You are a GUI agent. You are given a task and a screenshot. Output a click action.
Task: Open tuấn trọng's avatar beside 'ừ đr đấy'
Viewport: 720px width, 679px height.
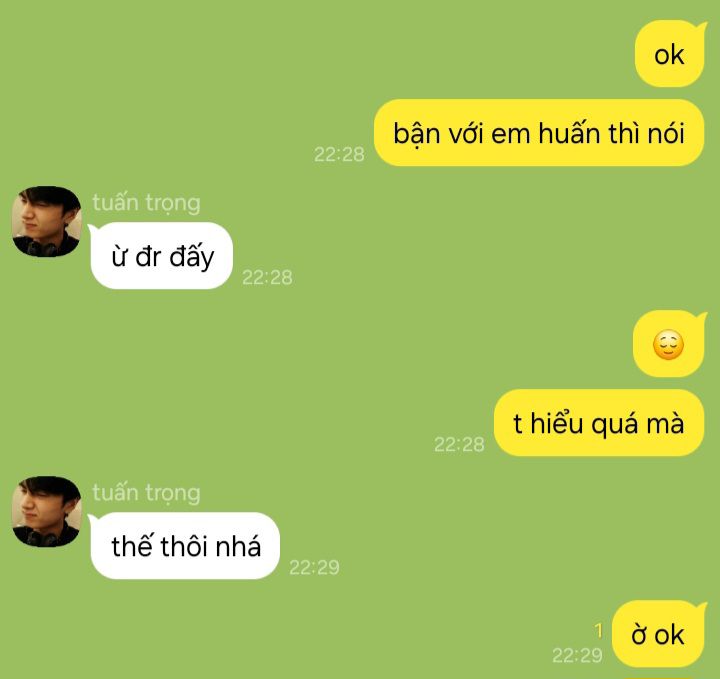(47, 221)
